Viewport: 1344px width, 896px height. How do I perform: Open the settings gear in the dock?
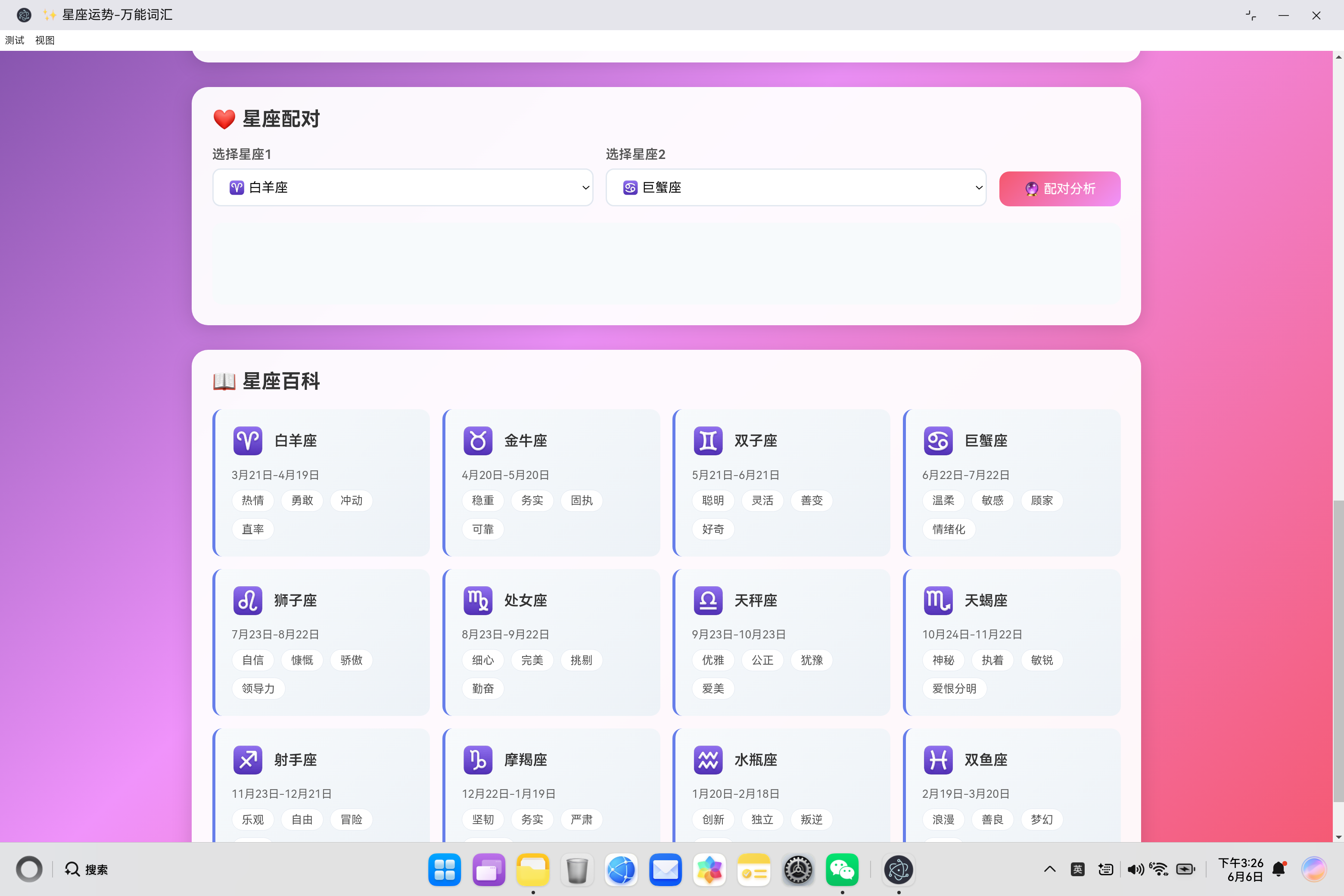[x=798, y=870]
